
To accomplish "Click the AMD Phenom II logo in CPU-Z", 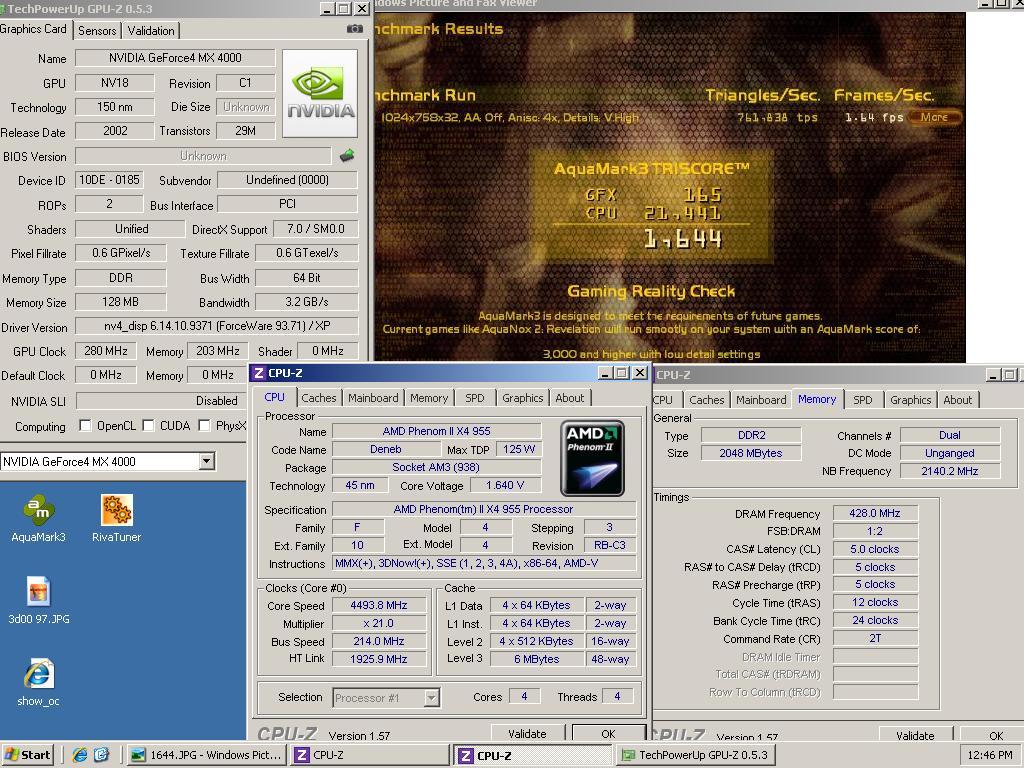I will coord(592,458).
